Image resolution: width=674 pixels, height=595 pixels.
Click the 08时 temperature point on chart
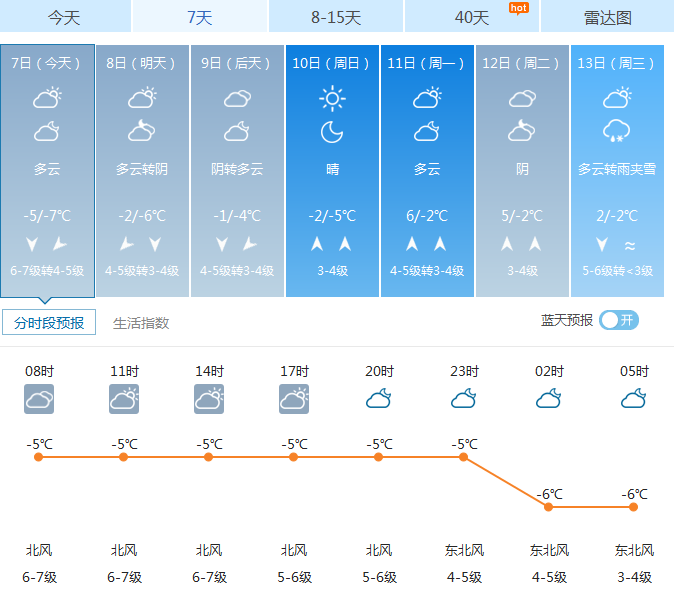coord(38,457)
